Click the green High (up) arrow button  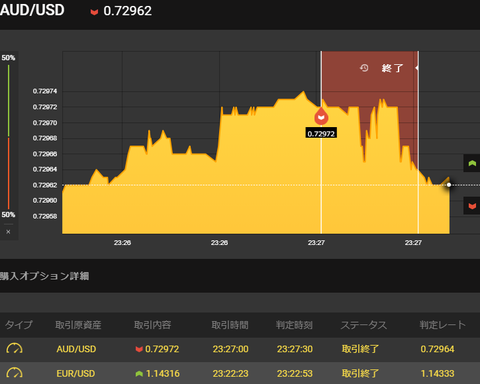472,163
